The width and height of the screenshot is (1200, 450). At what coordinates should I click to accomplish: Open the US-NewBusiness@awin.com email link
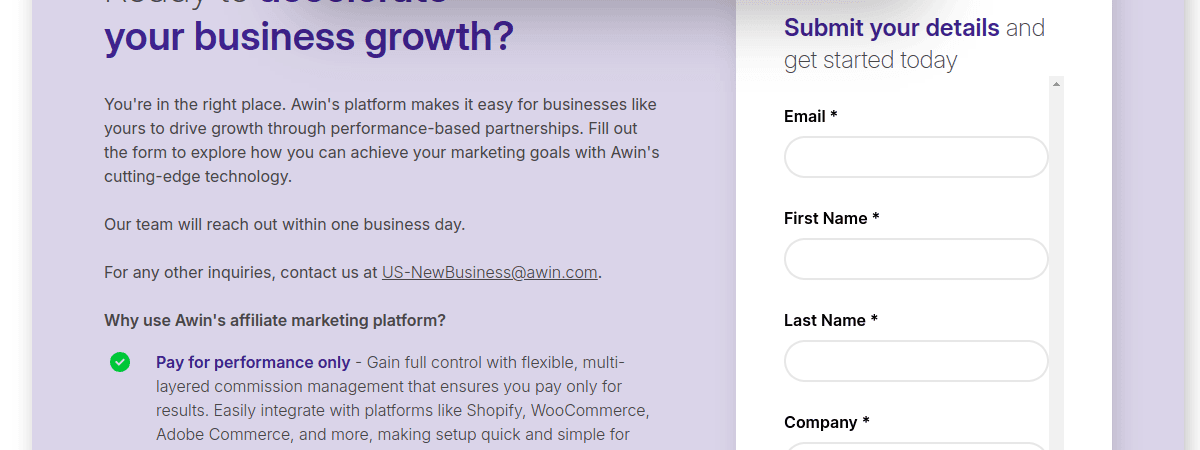click(x=489, y=272)
